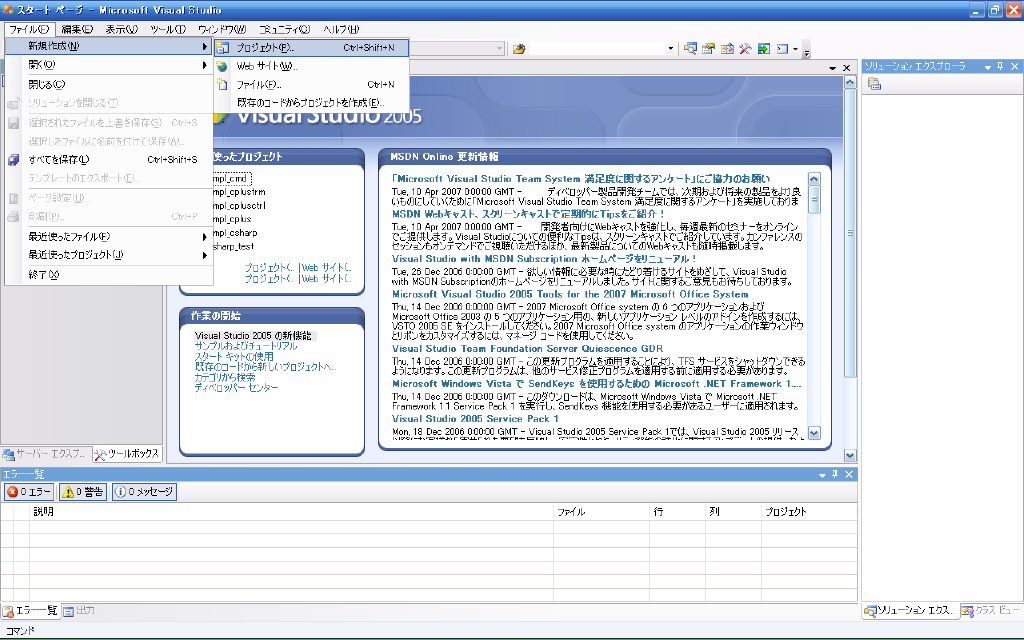This screenshot has height=640, width=1024.
Task: Click the globe icon beside Web サイト submenu item
Action: coord(223,66)
